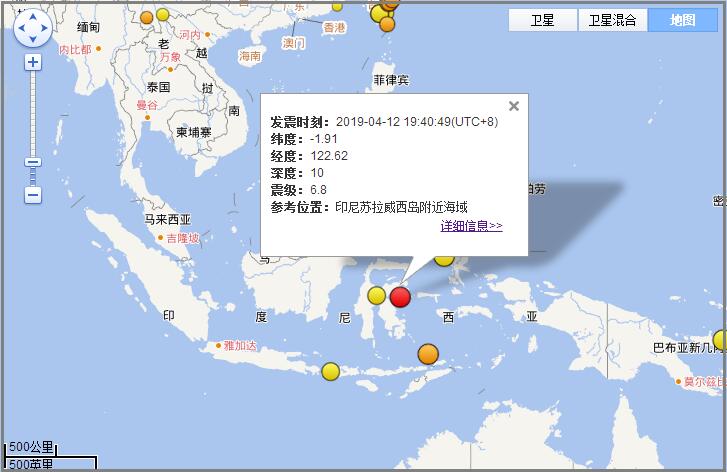Viewport: 727px width, 472px height.
Task: Click the zoom slider handle
Action: click(x=33, y=162)
